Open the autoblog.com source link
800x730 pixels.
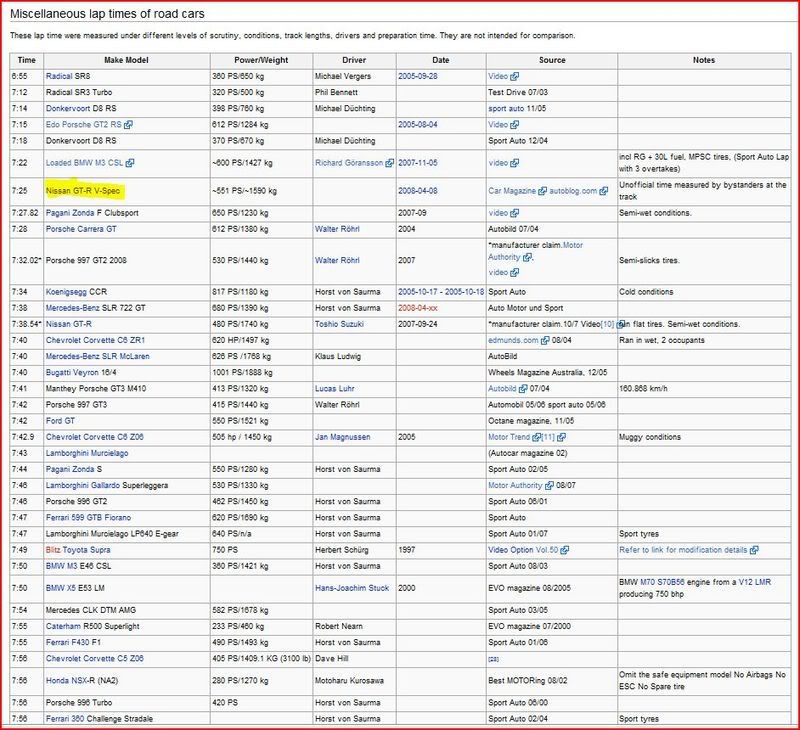tap(573, 191)
